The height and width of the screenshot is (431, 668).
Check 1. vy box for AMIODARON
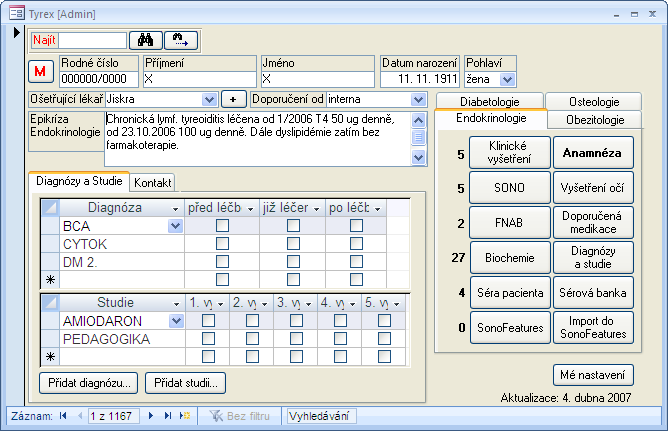pyautogui.click(x=208, y=320)
